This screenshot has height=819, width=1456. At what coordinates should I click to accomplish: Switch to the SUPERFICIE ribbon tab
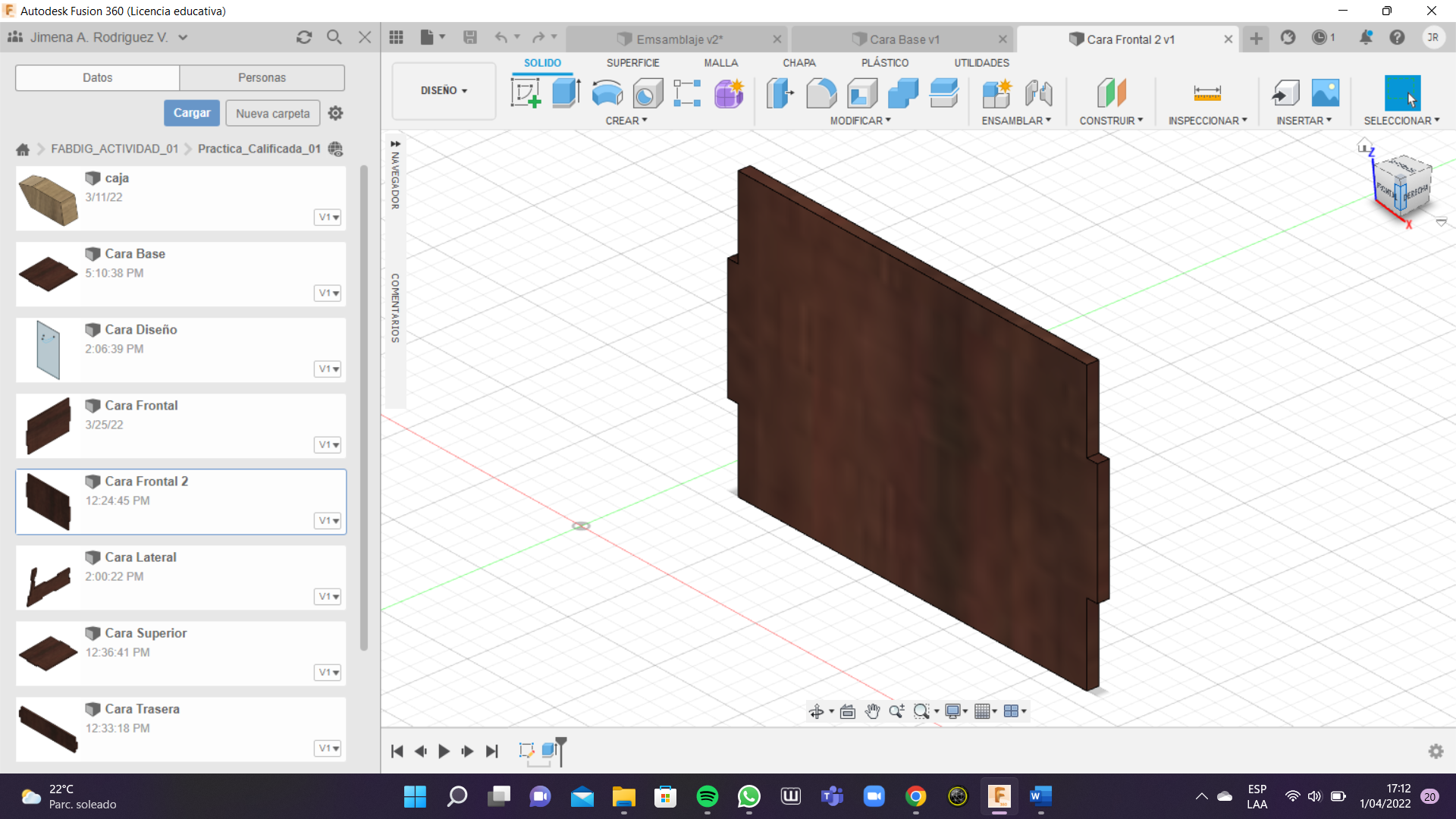(632, 63)
